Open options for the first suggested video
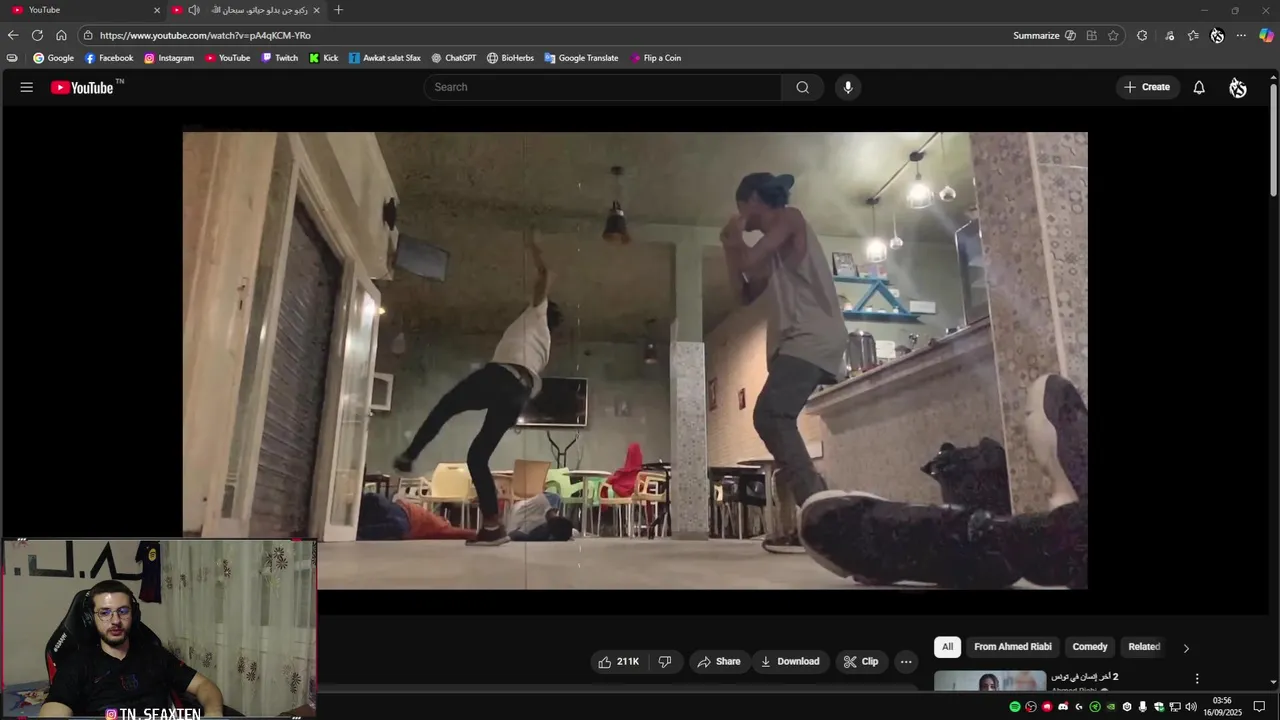Screen dimensions: 1280x720 tap(1197, 678)
